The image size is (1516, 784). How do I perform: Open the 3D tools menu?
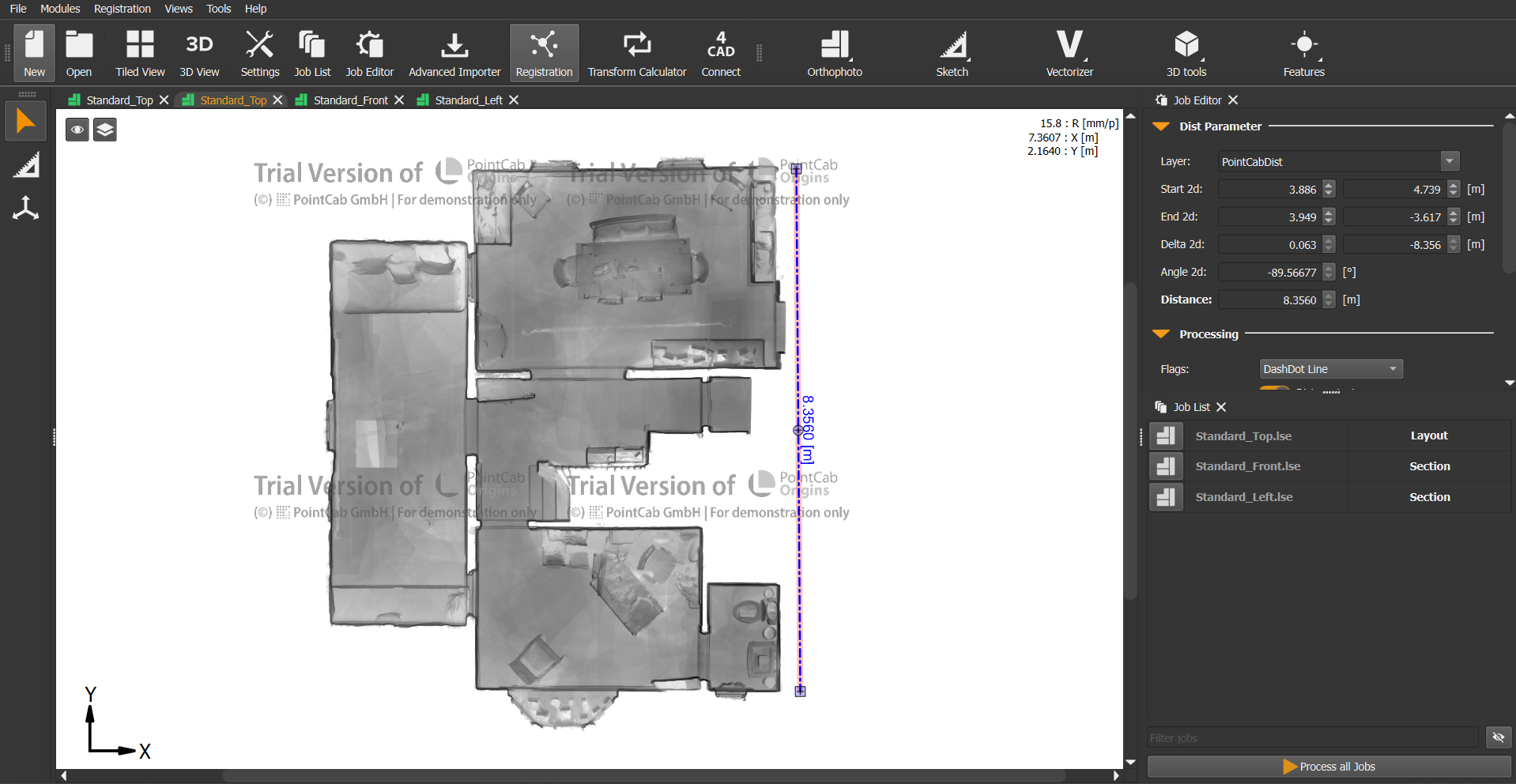coord(1186,52)
